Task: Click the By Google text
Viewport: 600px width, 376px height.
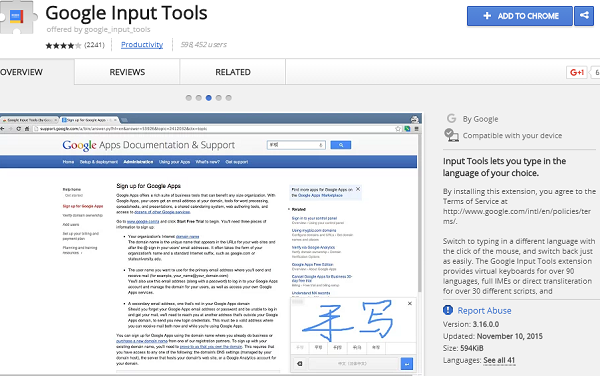Action: coord(480,119)
